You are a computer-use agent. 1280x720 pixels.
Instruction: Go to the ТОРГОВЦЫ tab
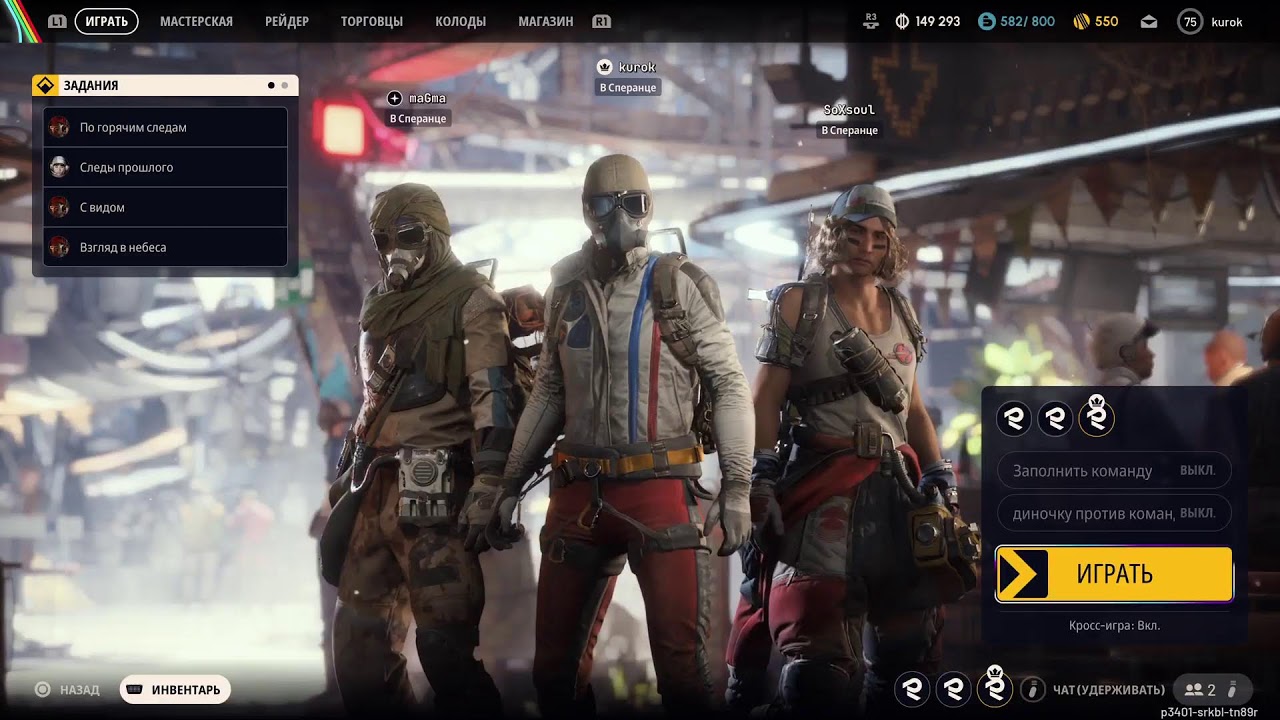tap(372, 21)
